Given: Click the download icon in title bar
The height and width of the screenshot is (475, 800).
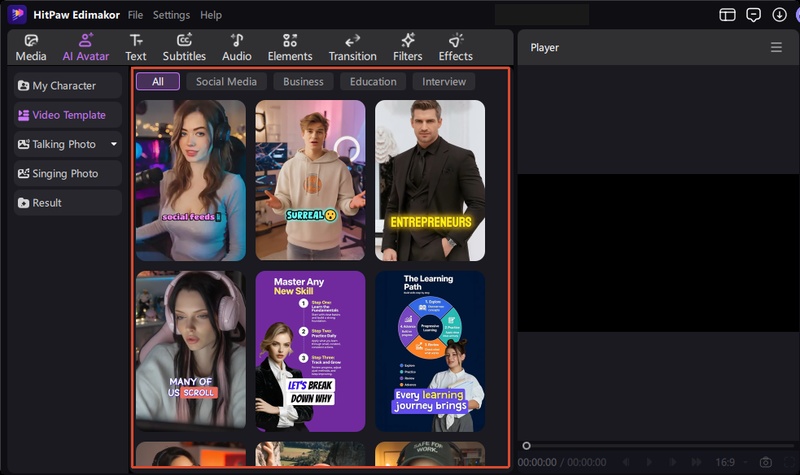Looking at the screenshot, I should (x=779, y=15).
